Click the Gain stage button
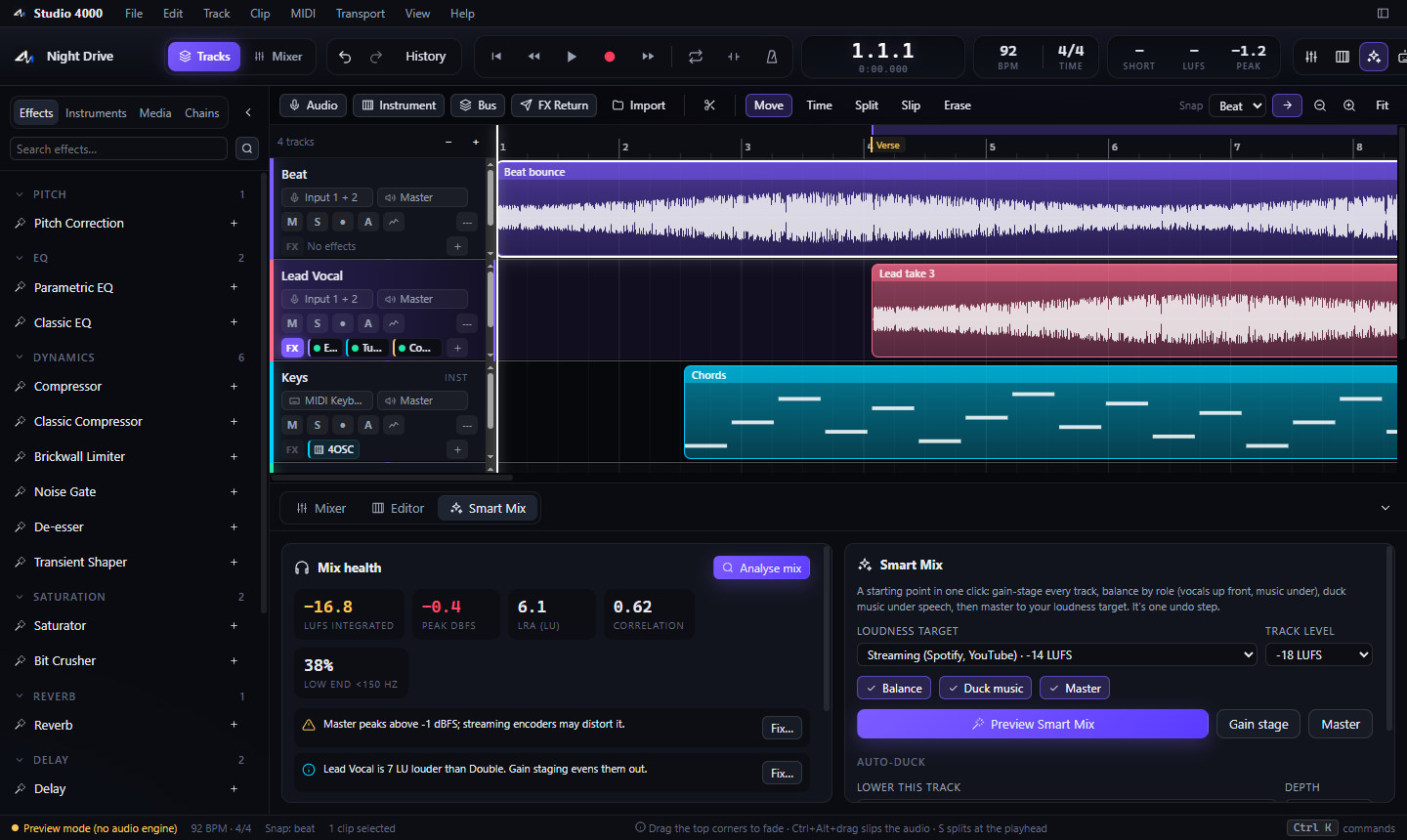1407x840 pixels. pyautogui.click(x=1258, y=724)
